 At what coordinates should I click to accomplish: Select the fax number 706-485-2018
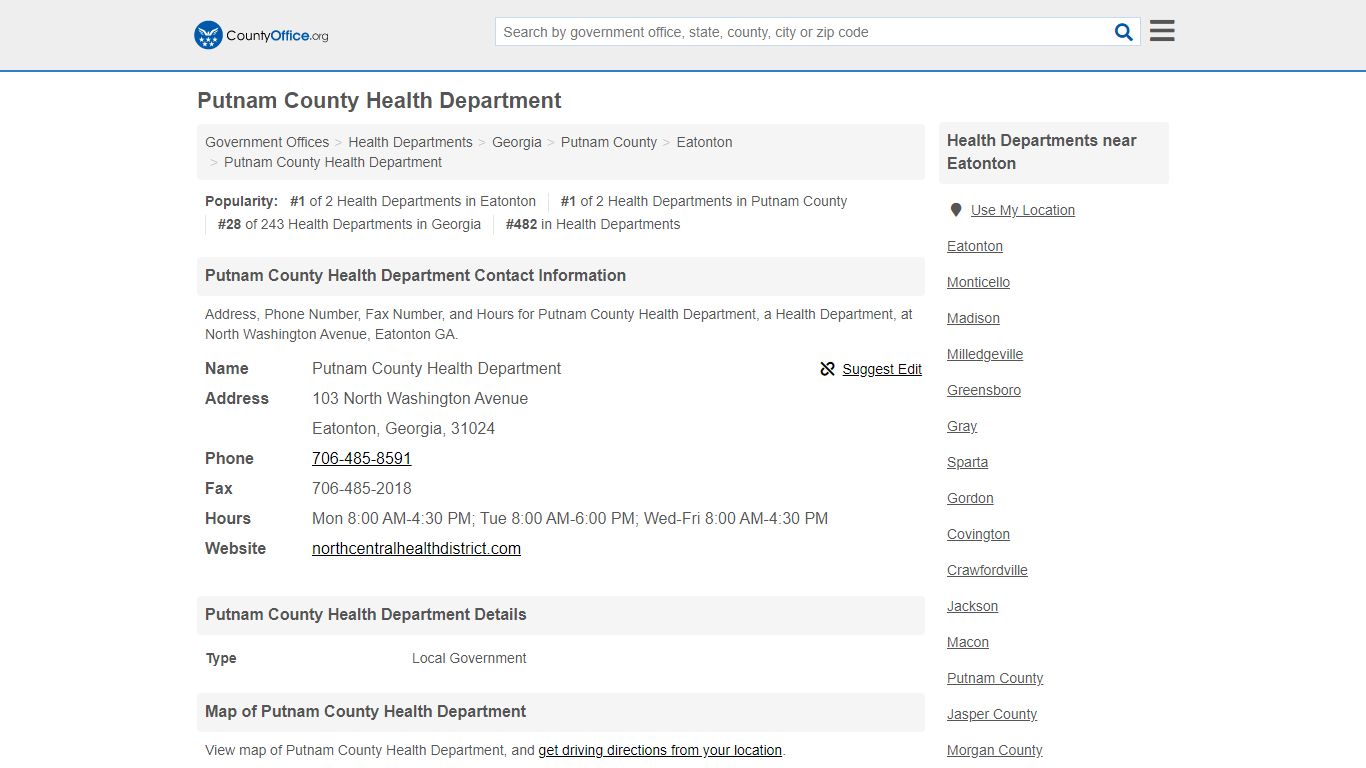[362, 488]
